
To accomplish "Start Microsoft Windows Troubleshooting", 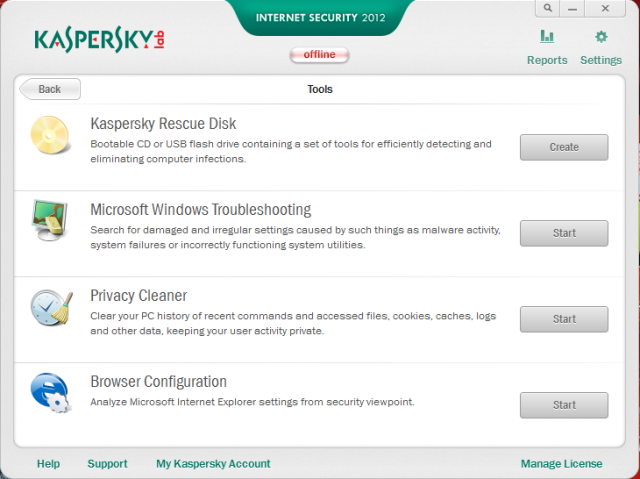I will (x=564, y=233).
